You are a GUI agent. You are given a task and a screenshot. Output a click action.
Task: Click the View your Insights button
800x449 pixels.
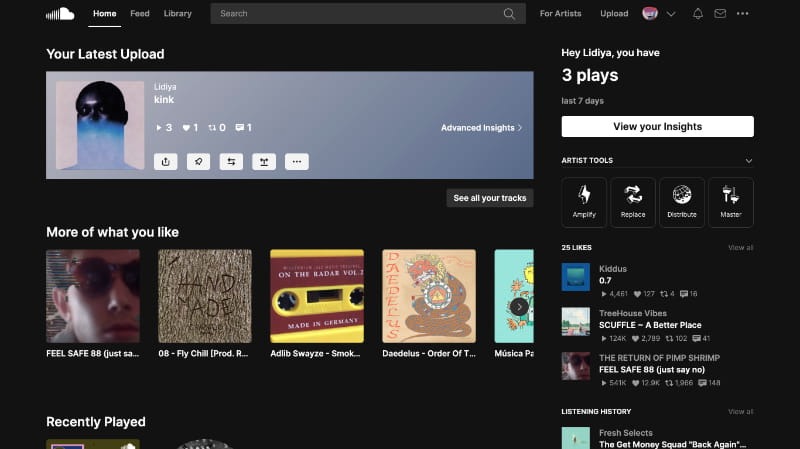(x=657, y=127)
